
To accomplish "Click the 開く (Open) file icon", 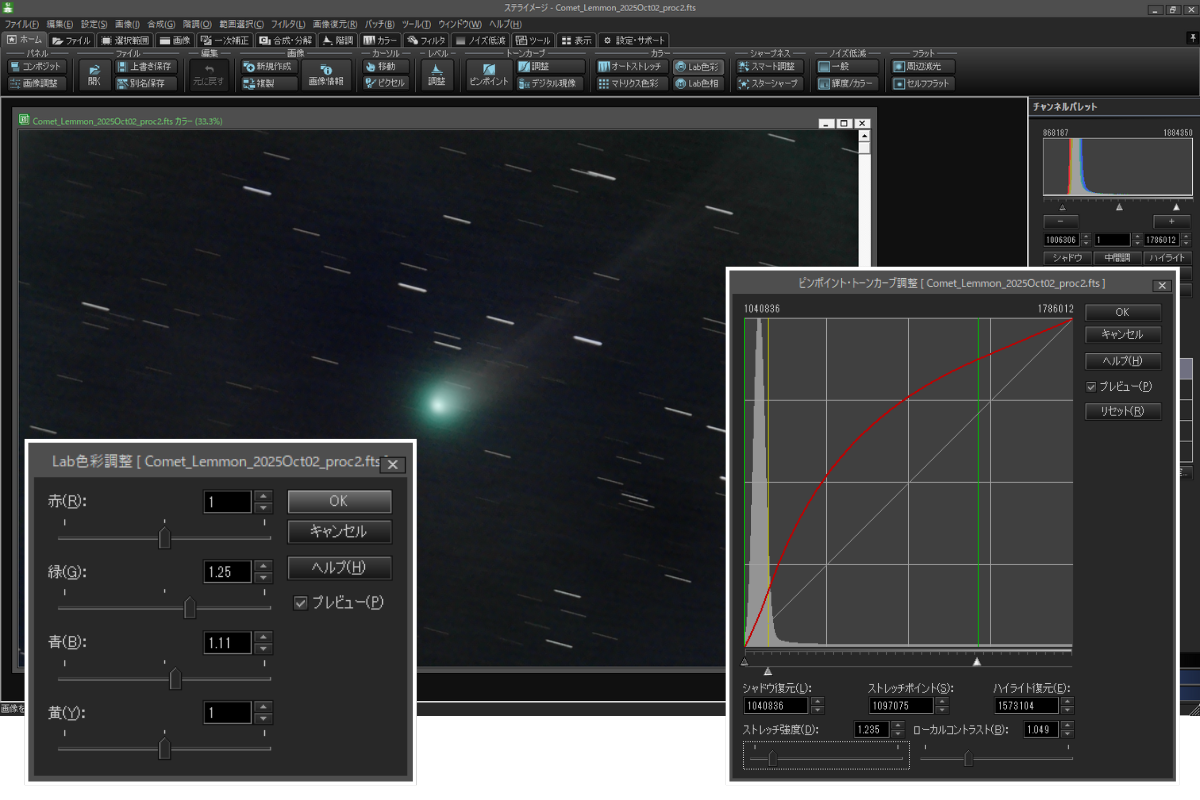I will click(95, 75).
